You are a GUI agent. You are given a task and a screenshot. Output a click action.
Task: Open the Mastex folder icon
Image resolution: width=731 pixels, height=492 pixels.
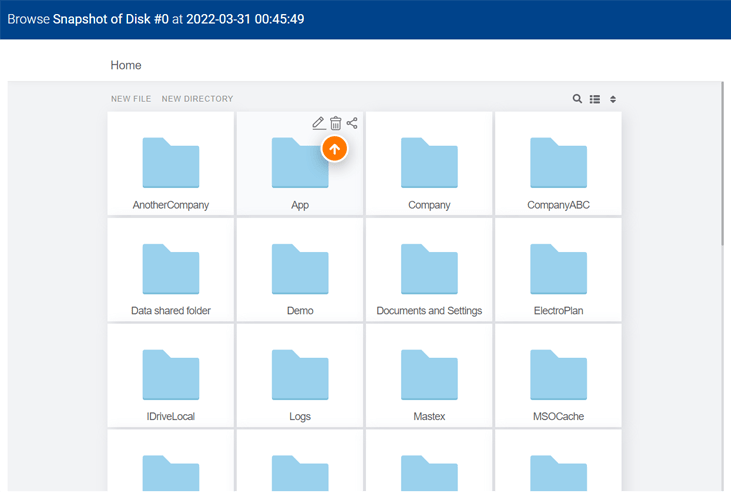point(429,375)
